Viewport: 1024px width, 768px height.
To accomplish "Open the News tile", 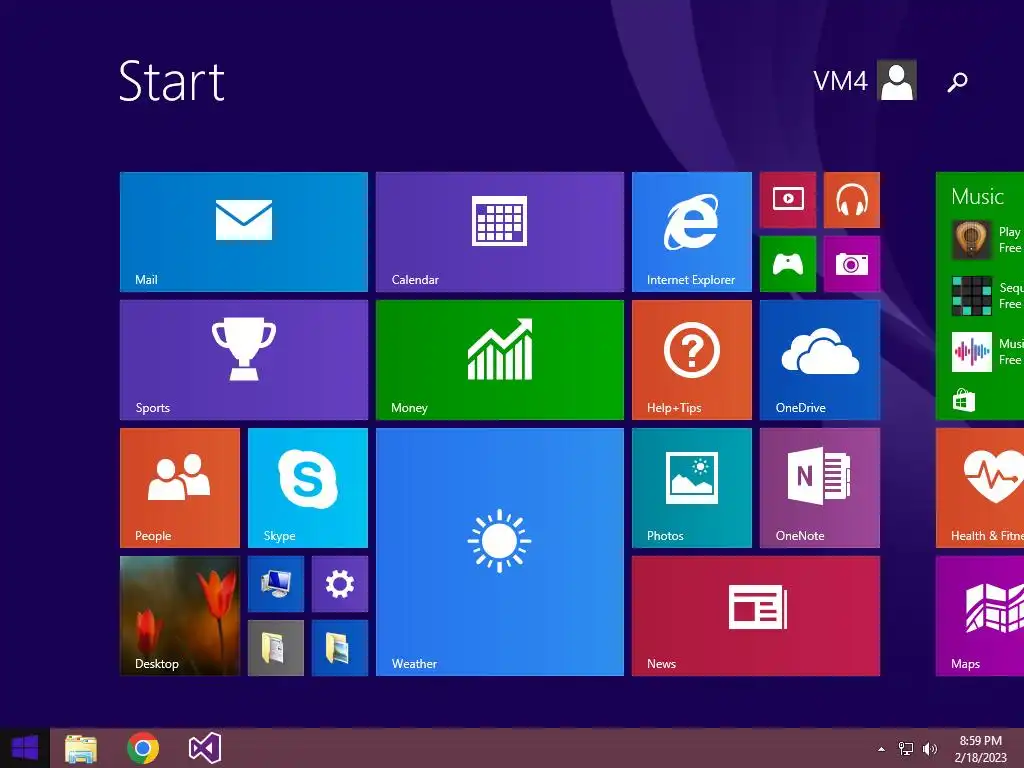I will coord(756,616).
